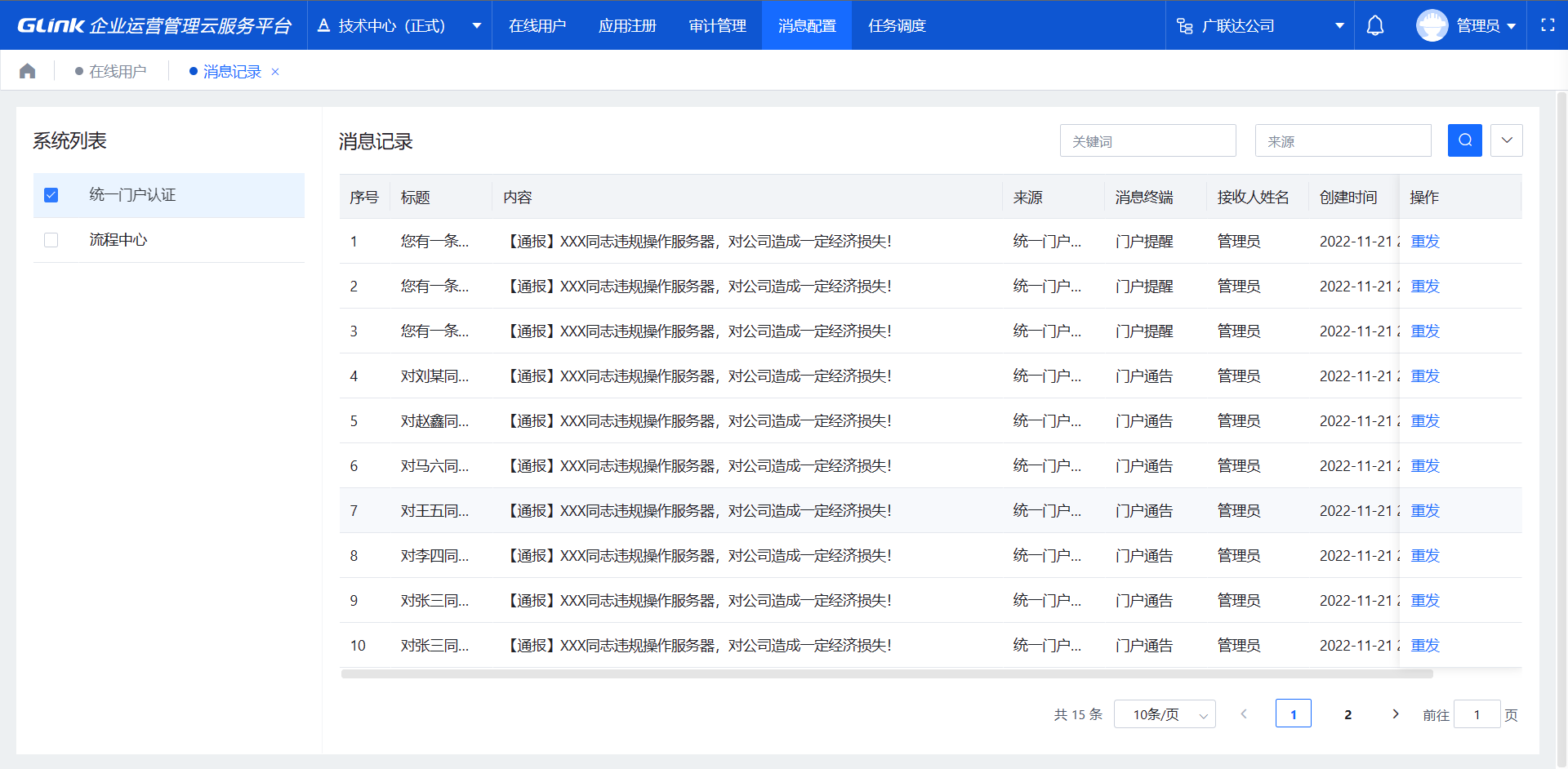Resend message 对刘某同... row 4
This screenshot has height=769, width=1568.
point(1425,376)
